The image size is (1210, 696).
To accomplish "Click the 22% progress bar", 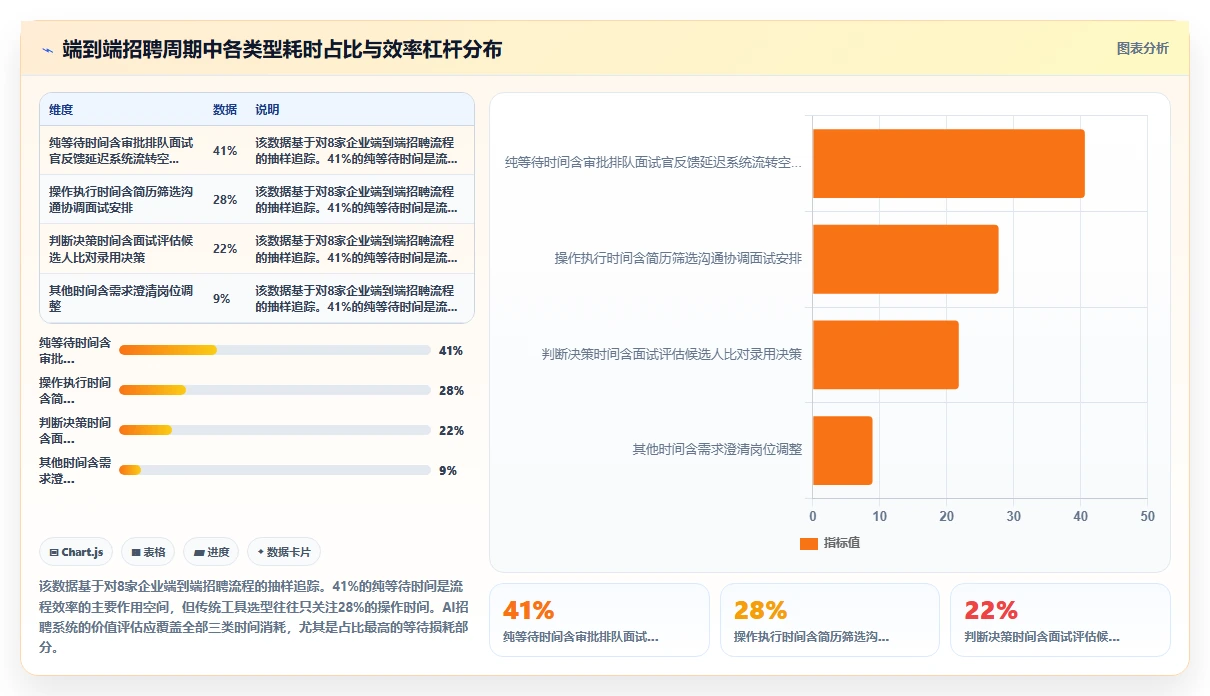I will 275,430.
